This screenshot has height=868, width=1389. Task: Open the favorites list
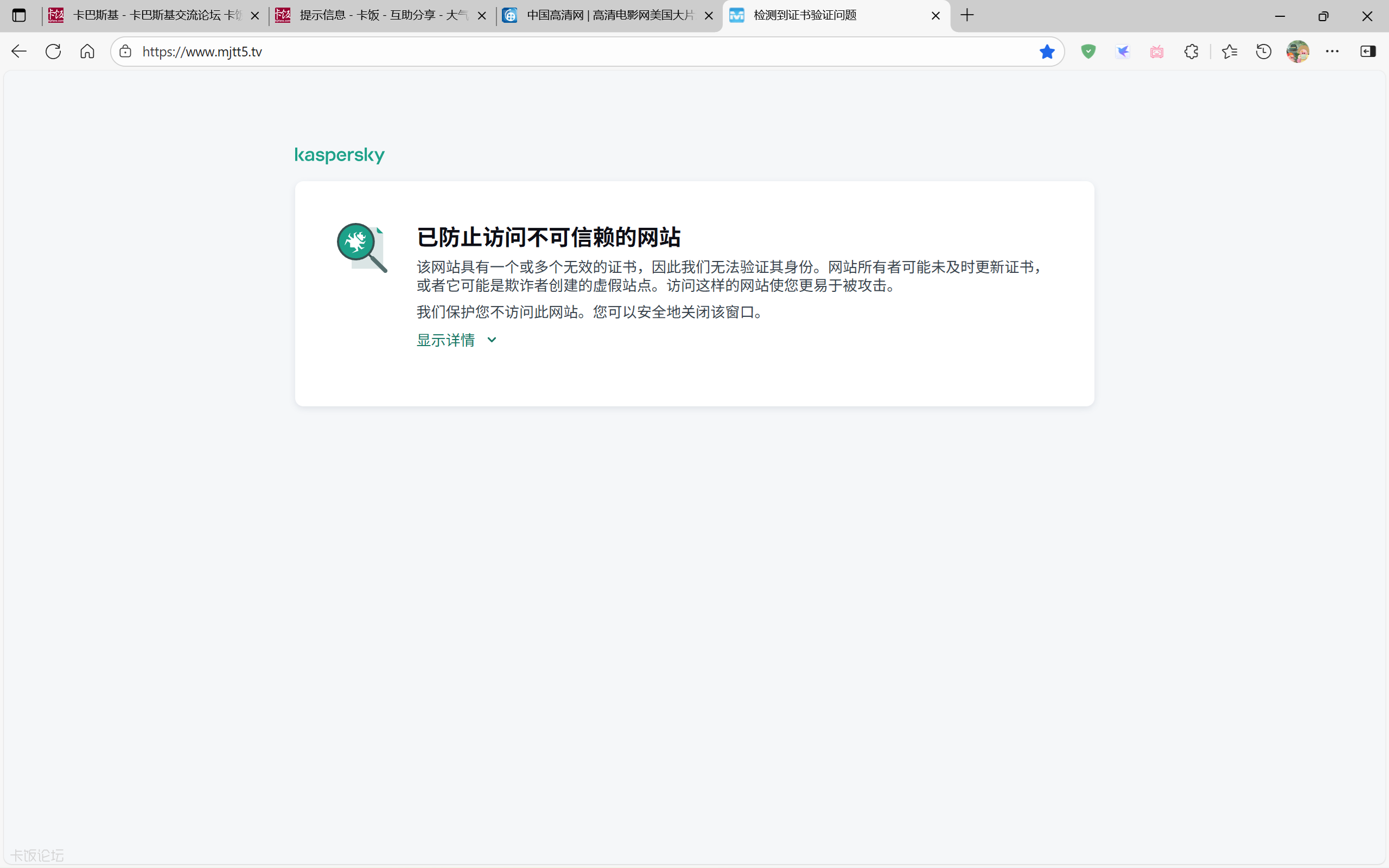pyautogui.click(x=1229, y=51)
